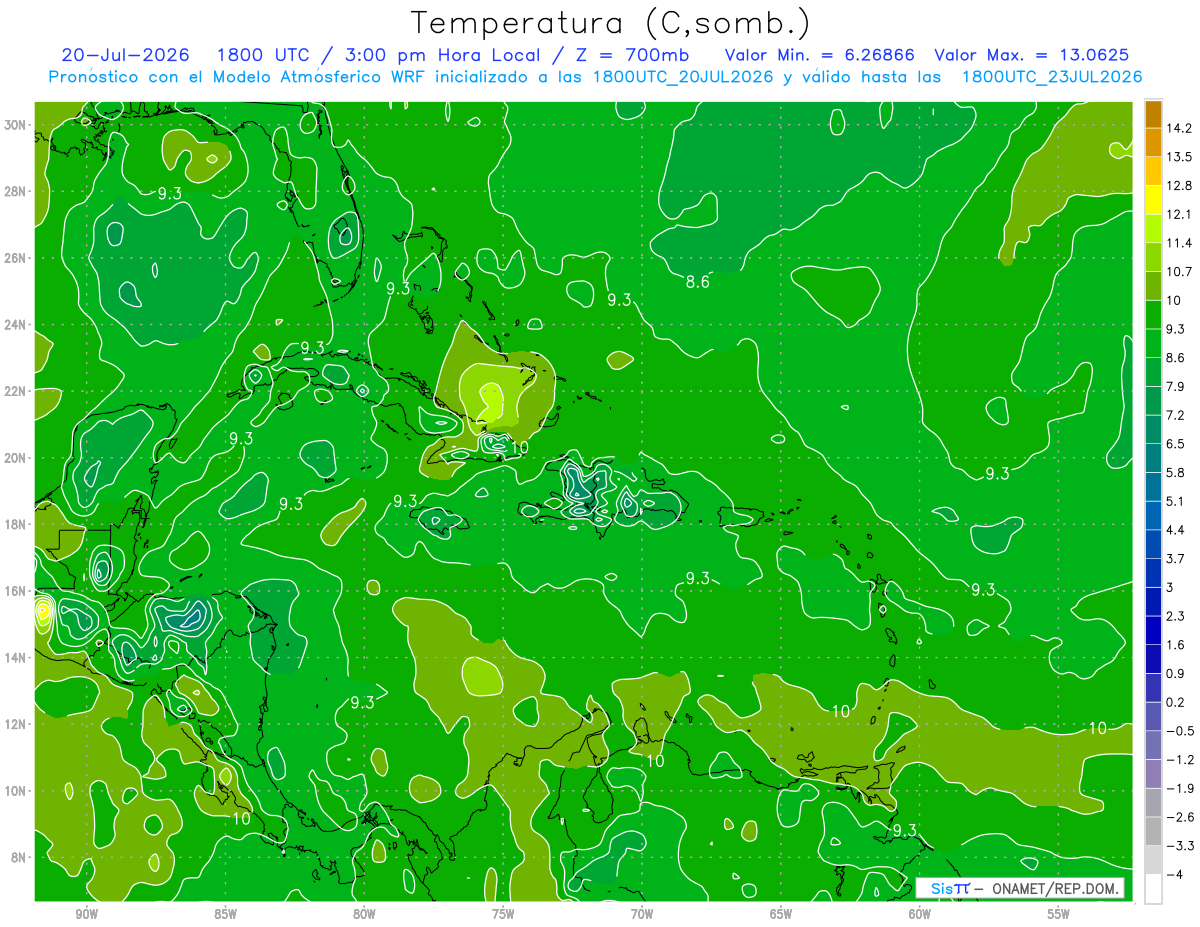Click the 80W longitude axis label

364,914
